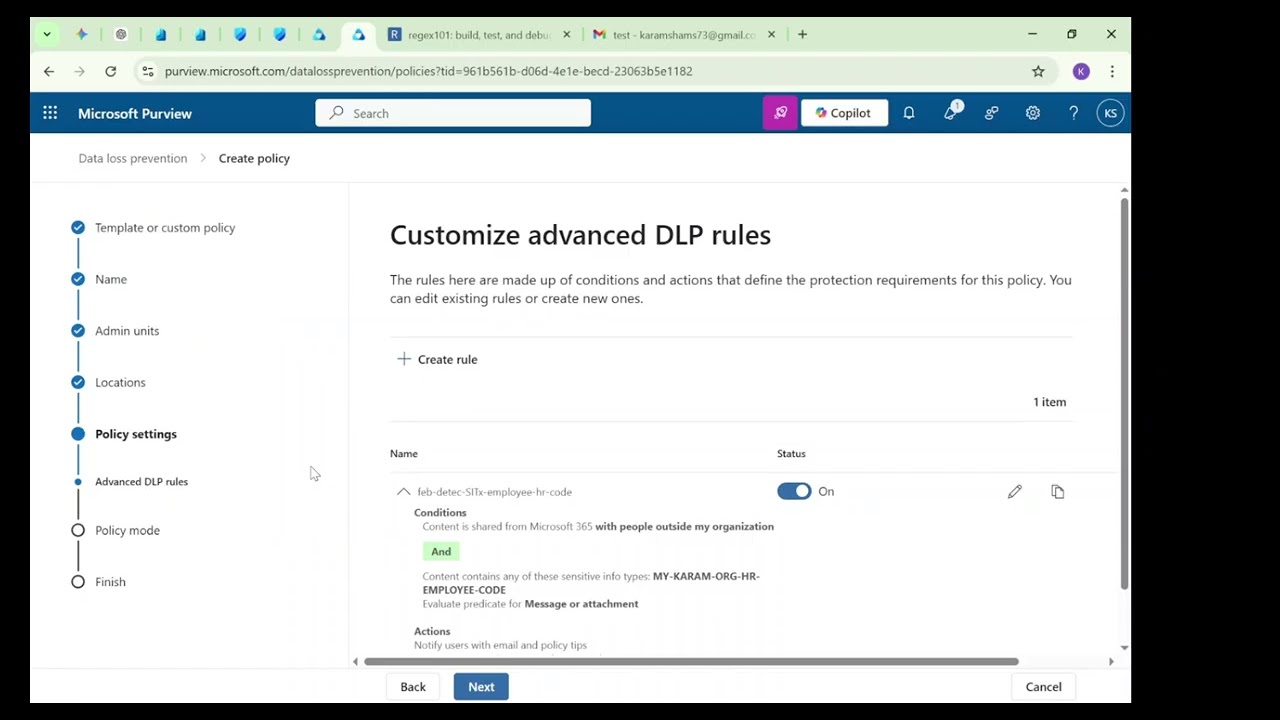
Task: Click the green And condition badge
Action: coord(441,551)
